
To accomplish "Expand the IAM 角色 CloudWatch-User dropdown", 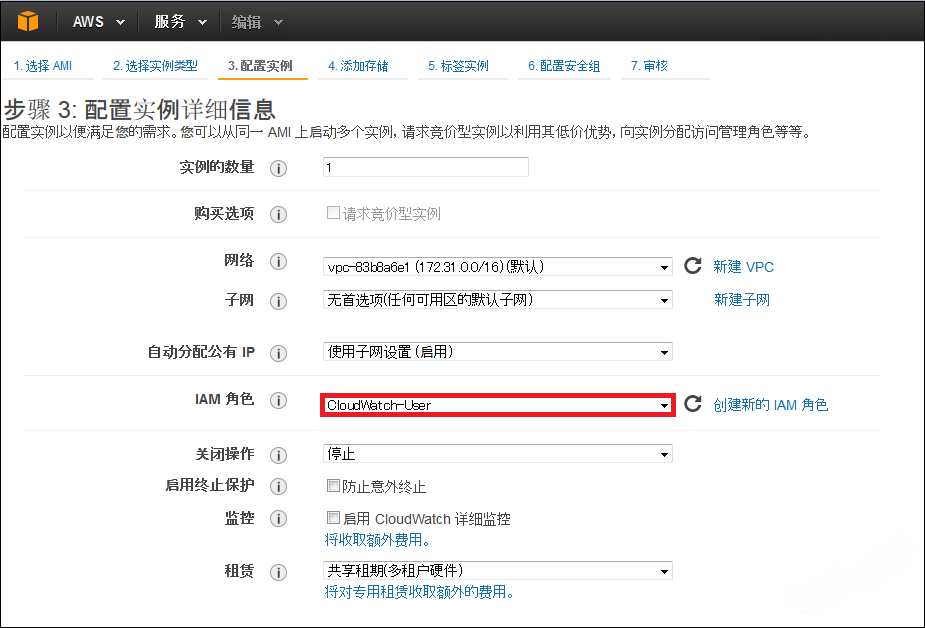I will click(x=498, y=405).
